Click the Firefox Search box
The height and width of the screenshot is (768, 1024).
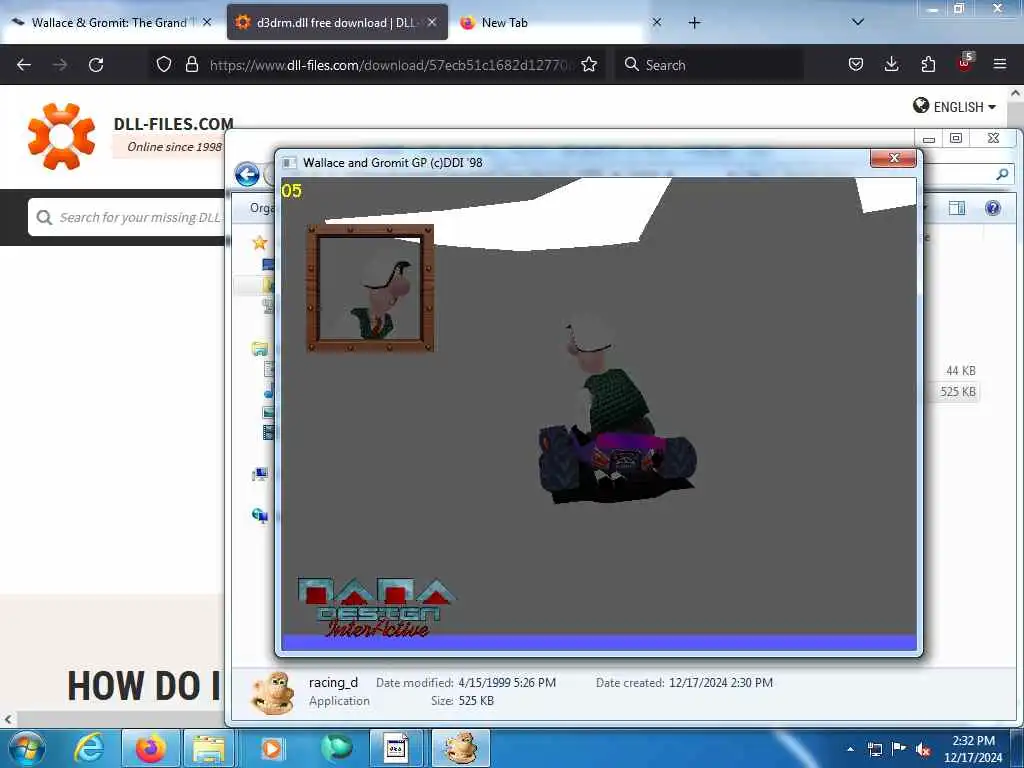(x=709, y=65)
